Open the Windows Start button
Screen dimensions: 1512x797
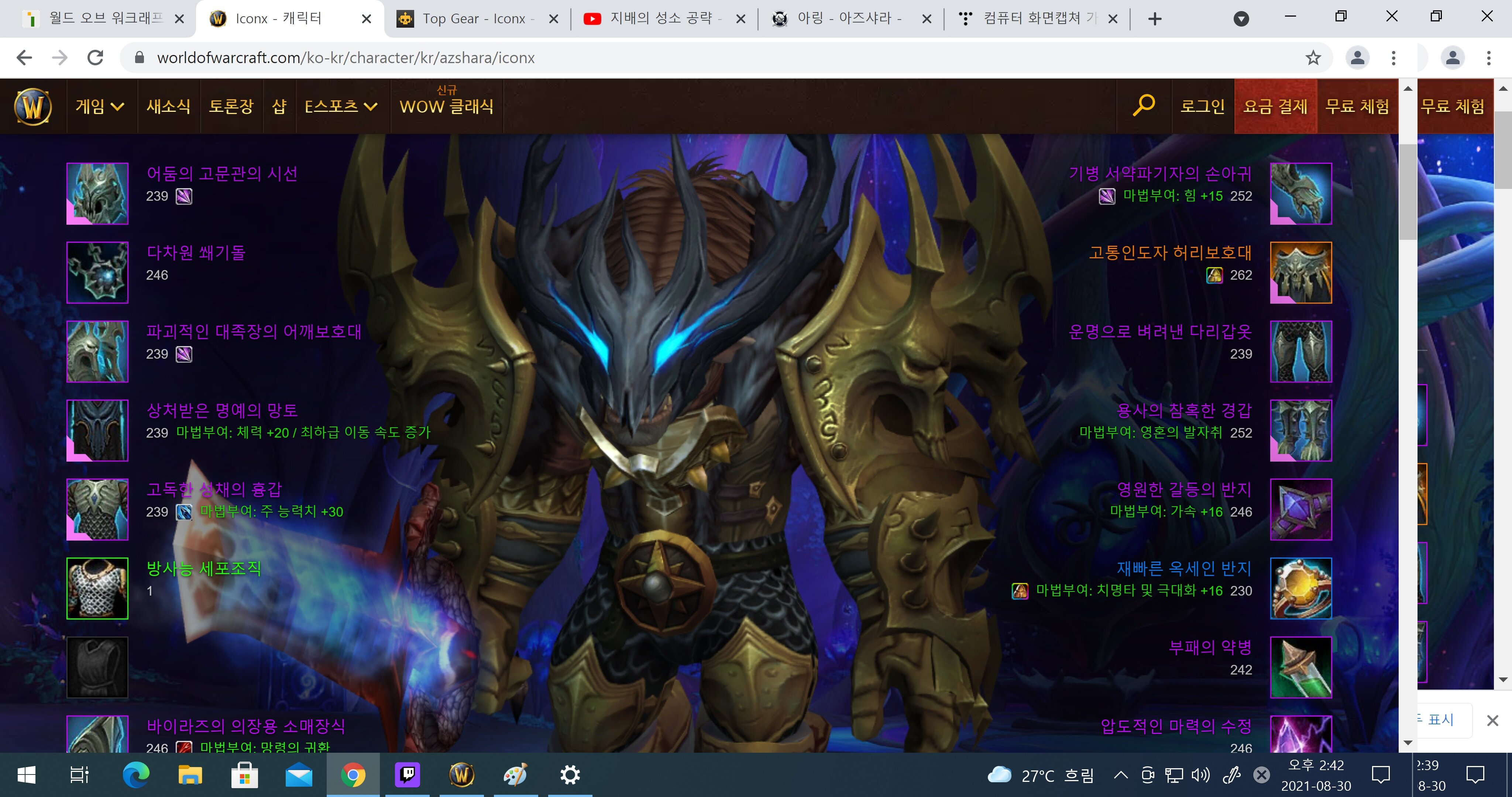click(27, 775)
